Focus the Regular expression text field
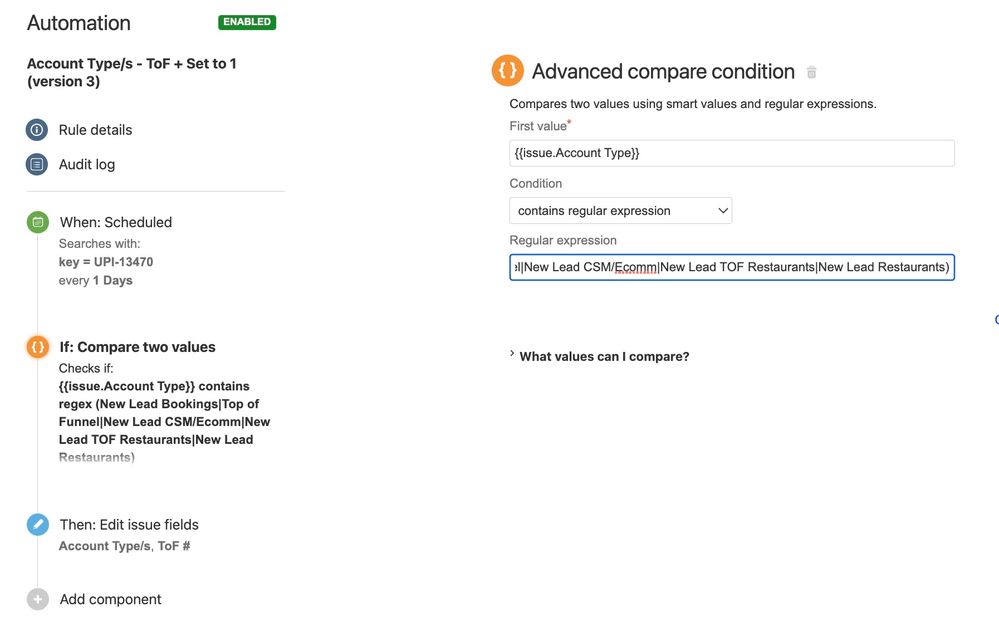 point(732,267)
